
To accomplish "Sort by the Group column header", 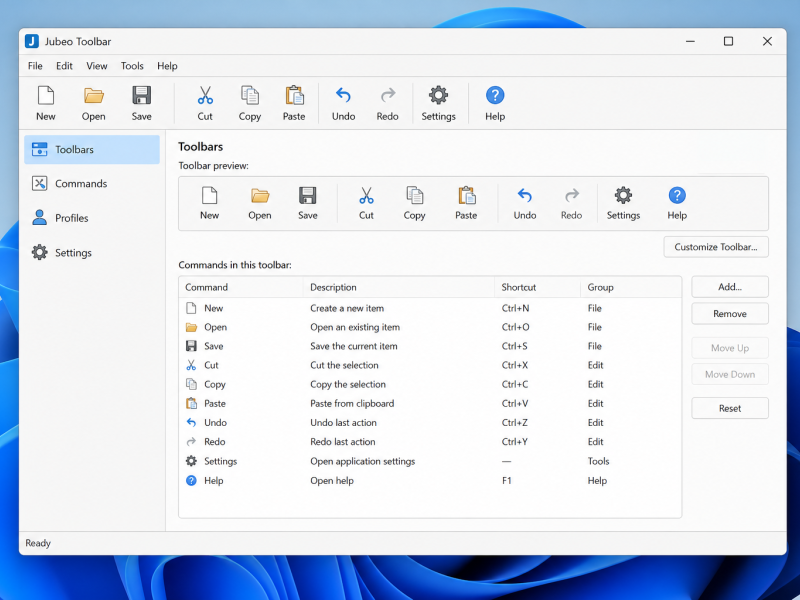I will point(631,287).
